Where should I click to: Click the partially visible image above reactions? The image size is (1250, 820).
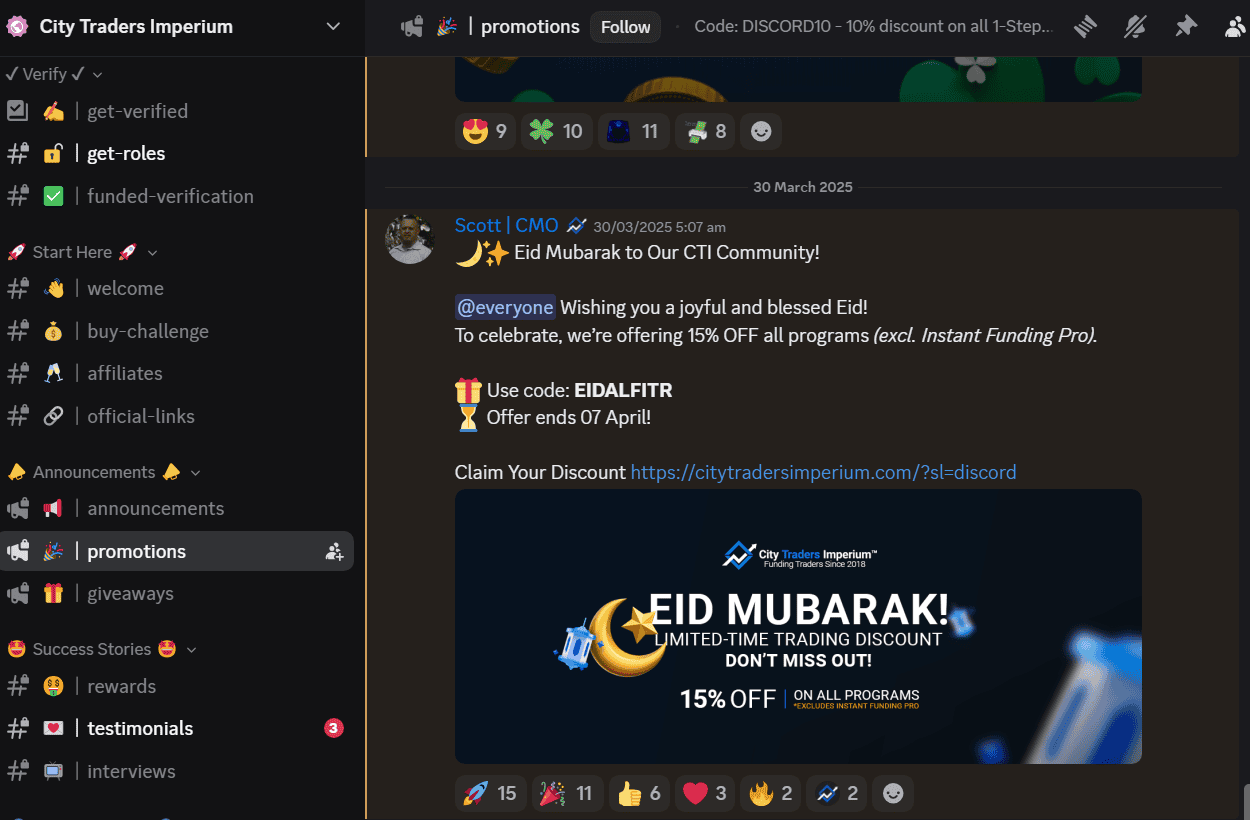[x=798, y=78]
